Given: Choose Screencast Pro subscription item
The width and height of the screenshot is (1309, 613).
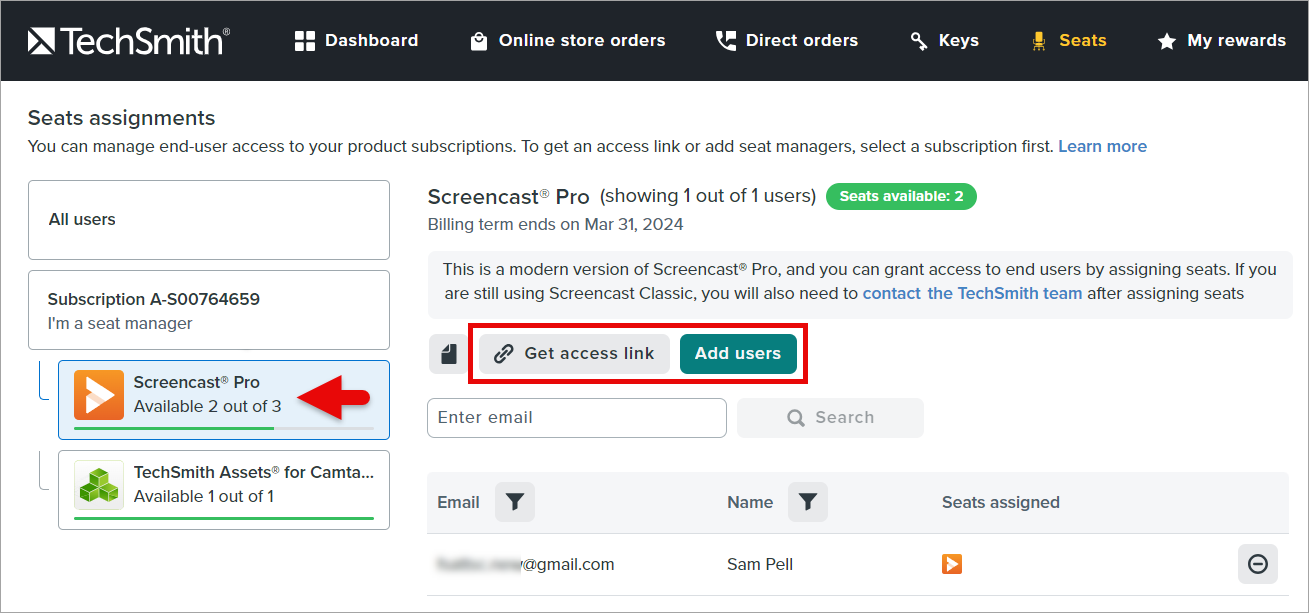Looking at the screenshot, I should pos(224,400).
